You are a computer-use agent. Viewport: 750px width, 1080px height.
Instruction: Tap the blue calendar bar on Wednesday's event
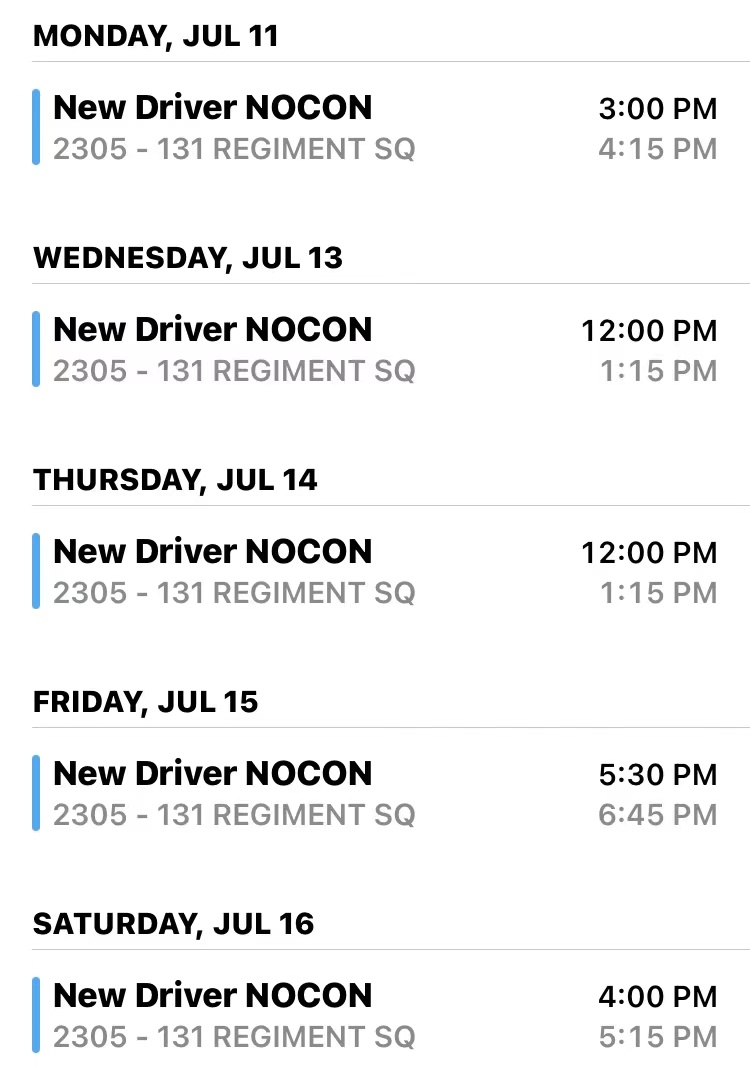36,349
